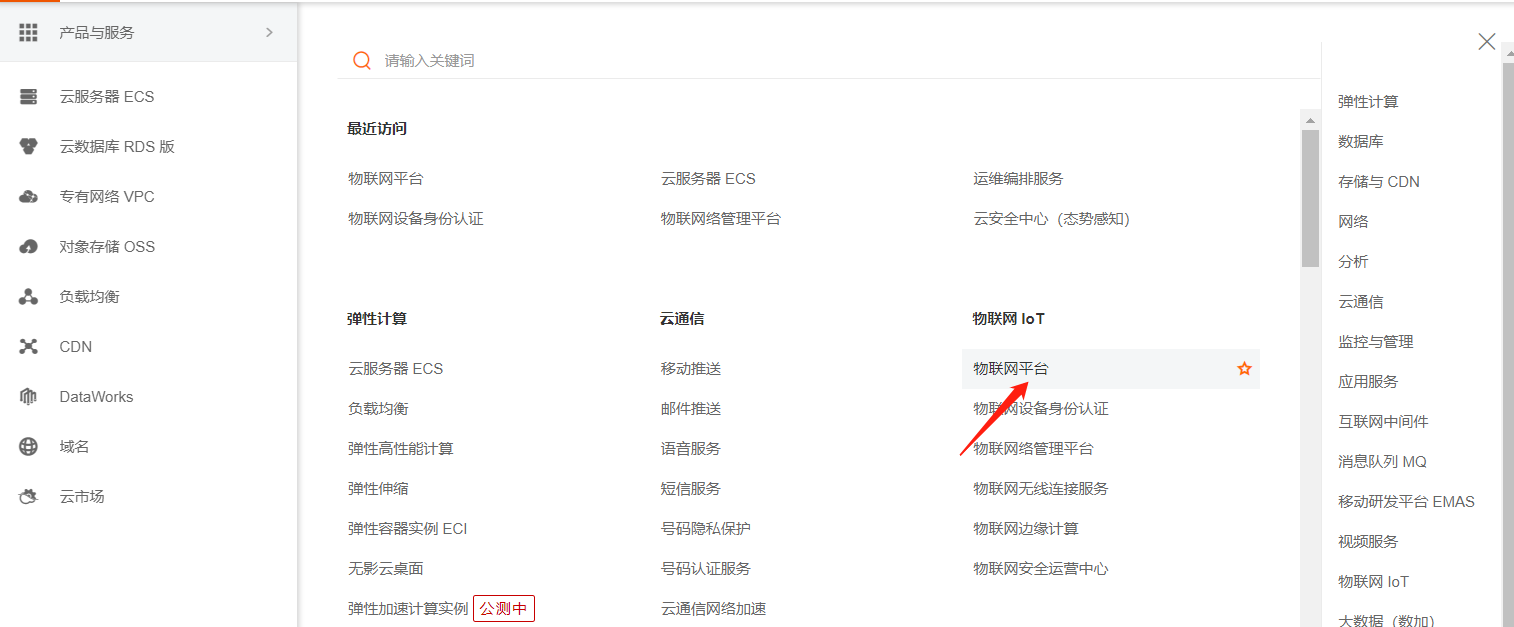Click the VPC cloud icon in sidebar
The image size is (1514, 627).
28,197
